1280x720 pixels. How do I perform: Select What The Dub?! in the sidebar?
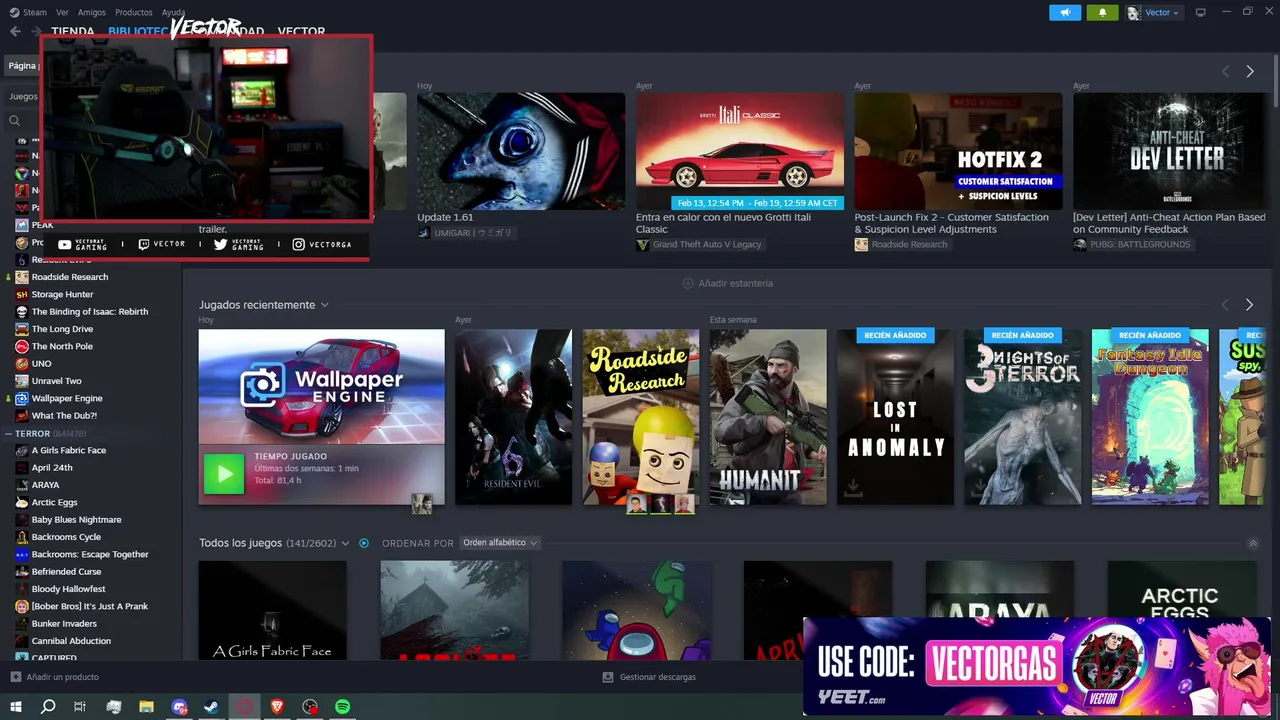pyautogui.click(x=64, y=415)
